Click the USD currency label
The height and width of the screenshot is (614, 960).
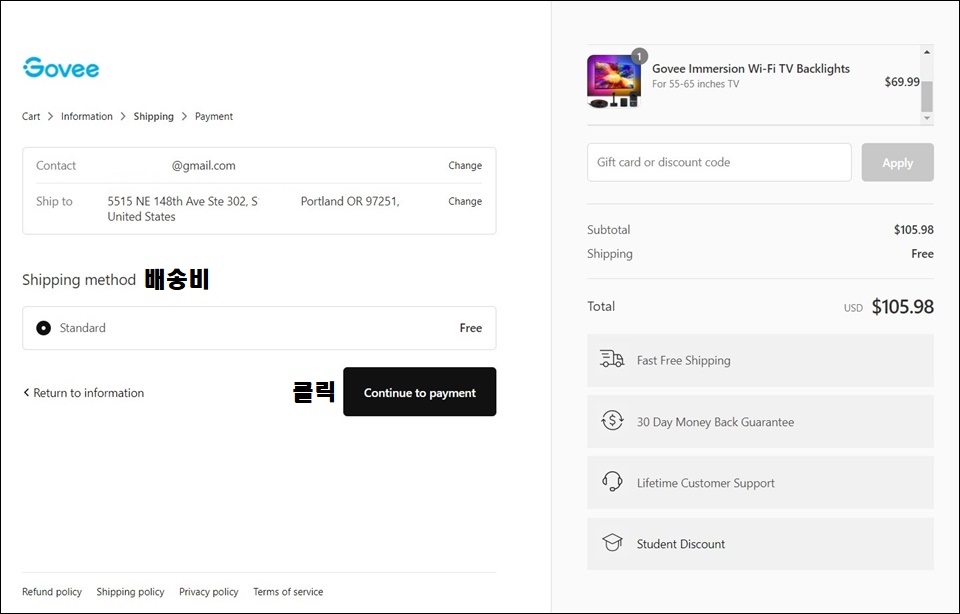click(853, 308)
